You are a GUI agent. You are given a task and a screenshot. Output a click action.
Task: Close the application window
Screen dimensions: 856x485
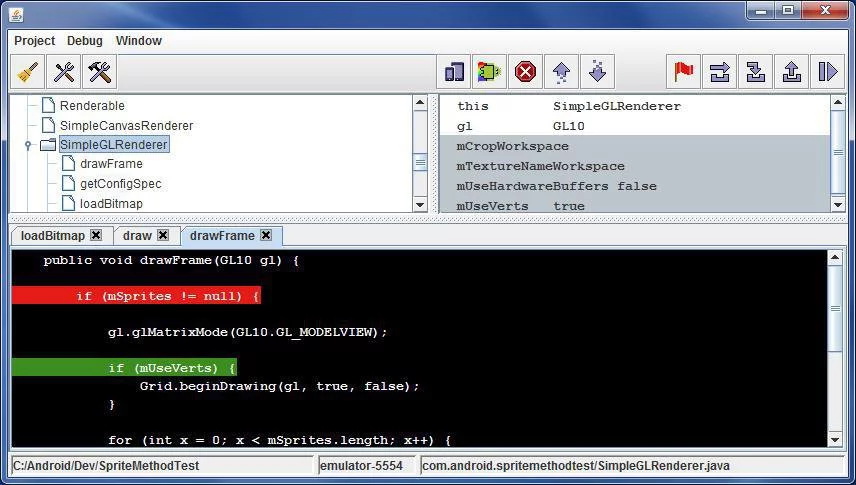click(825, 10)
